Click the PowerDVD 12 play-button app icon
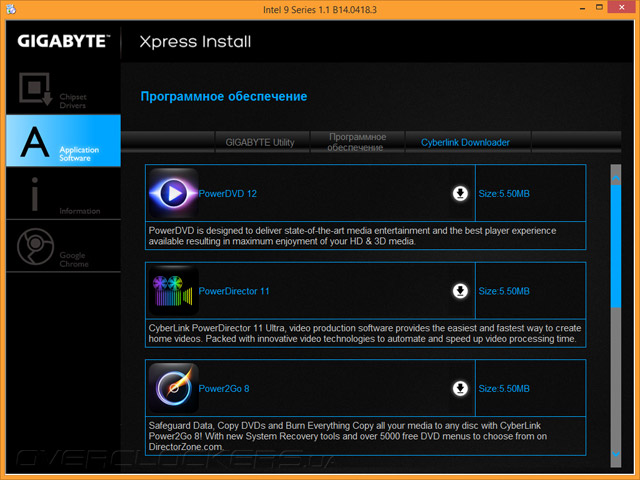The width and height of the screenshot is (640, 480). pyautogui.click(x=173, y=193)
